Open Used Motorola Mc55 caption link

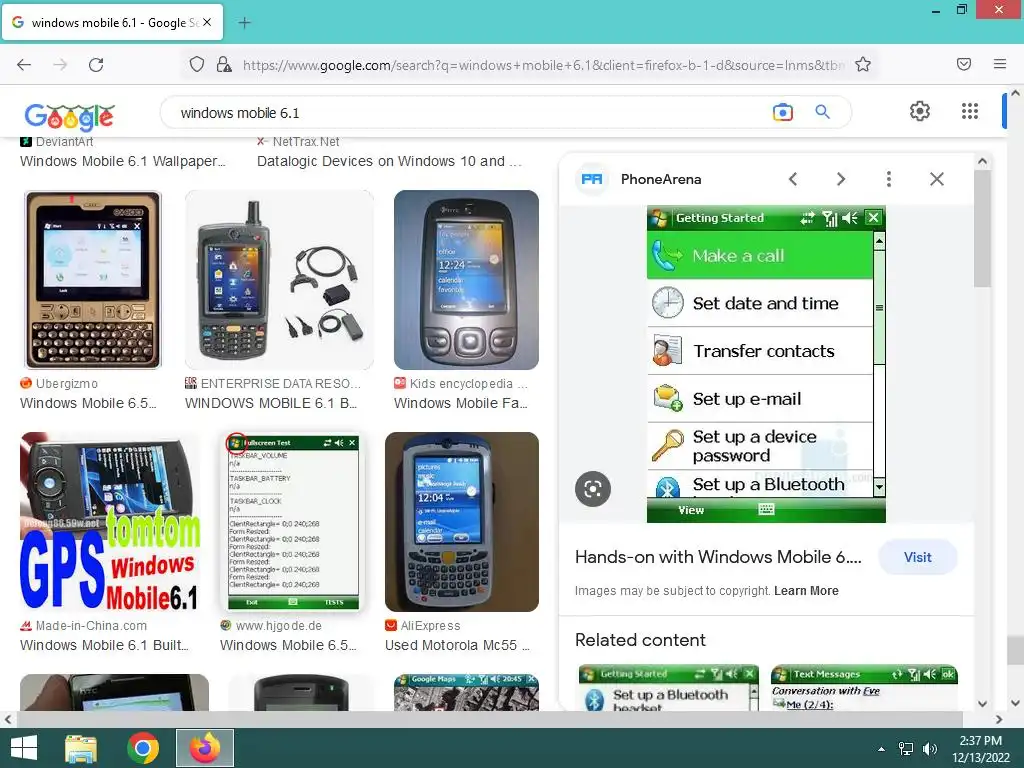(x=457, y=645)
